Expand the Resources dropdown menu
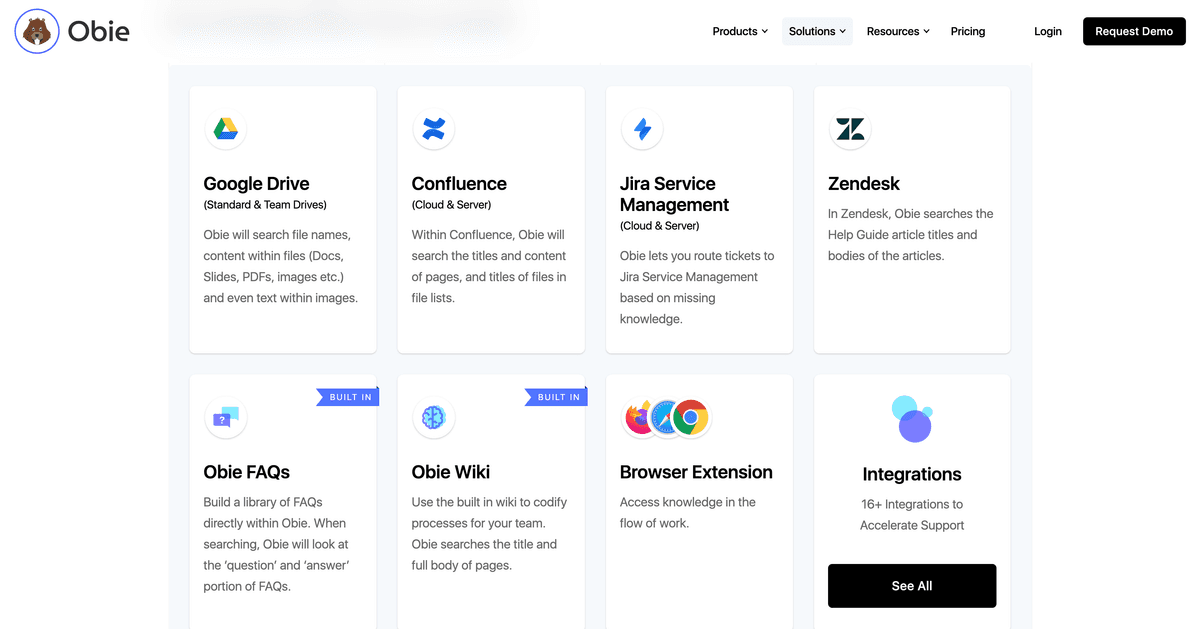 tap(898, 31)
